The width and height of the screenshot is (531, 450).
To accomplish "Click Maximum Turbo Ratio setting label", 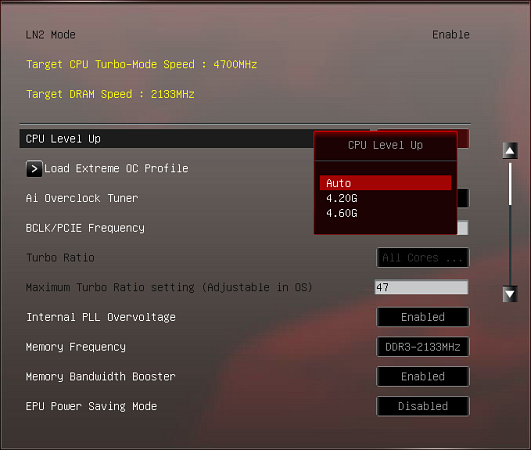I will 169,287.
